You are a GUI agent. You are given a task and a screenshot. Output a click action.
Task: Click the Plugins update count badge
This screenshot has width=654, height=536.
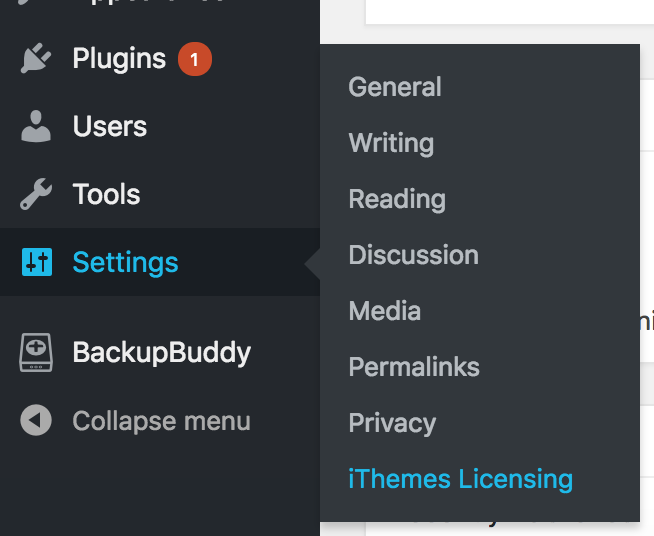[195, 59]
